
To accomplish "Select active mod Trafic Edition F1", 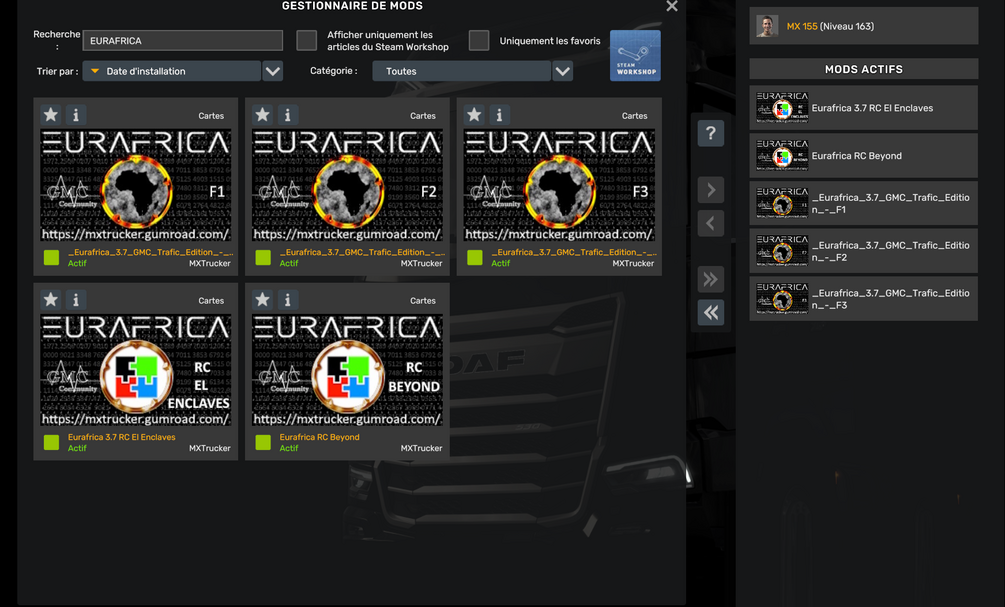I will pyautogui.click(x=863, y=203).
